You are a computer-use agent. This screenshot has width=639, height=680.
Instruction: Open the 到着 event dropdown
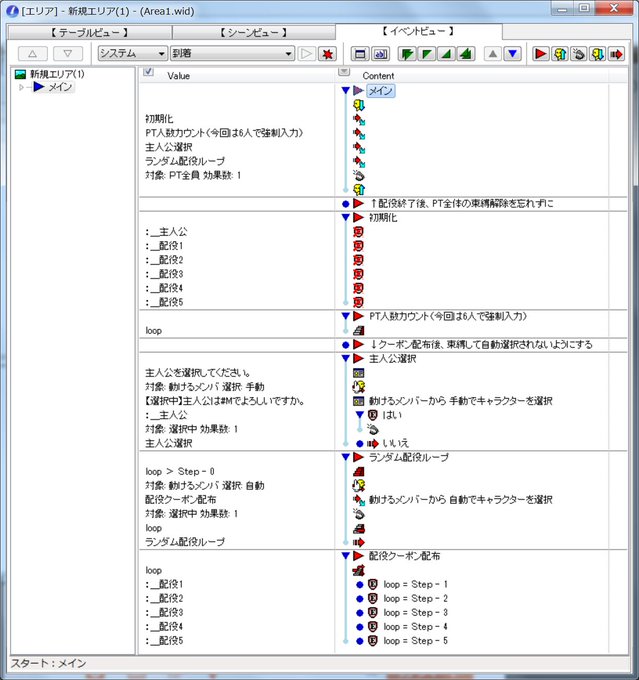tap(233, 54)
